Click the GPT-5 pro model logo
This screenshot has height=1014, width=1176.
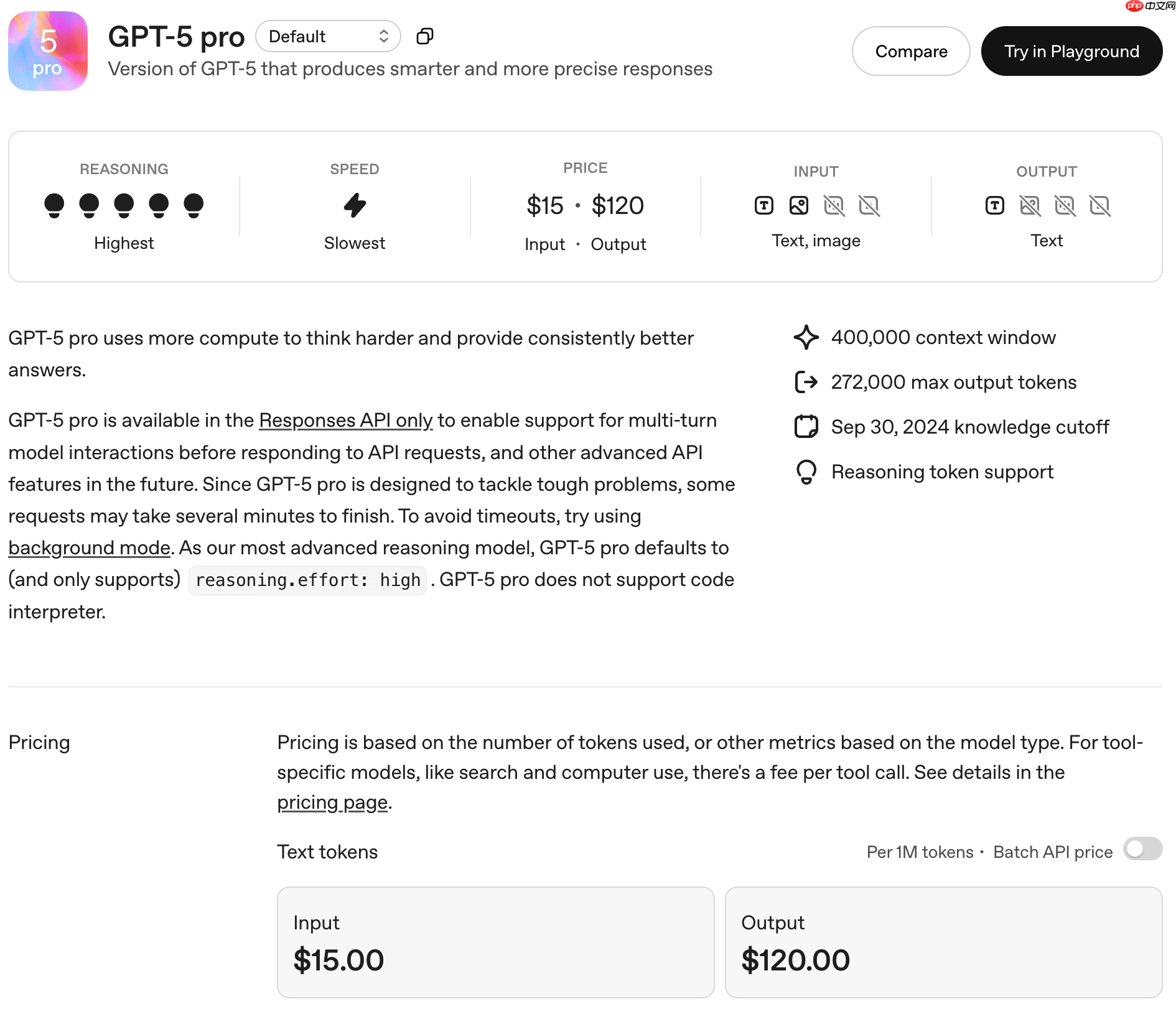[47, 51]
